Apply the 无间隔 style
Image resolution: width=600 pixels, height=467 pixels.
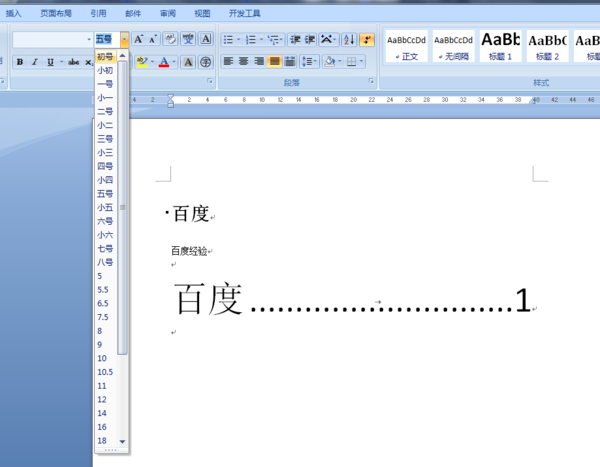coord(453,47)
